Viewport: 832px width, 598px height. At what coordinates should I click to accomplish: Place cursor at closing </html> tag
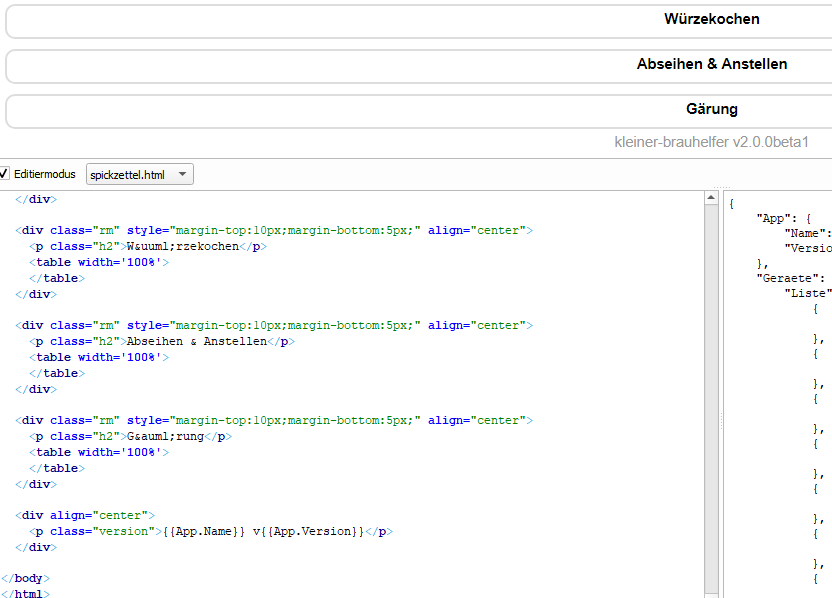click(x=25, y=594)
